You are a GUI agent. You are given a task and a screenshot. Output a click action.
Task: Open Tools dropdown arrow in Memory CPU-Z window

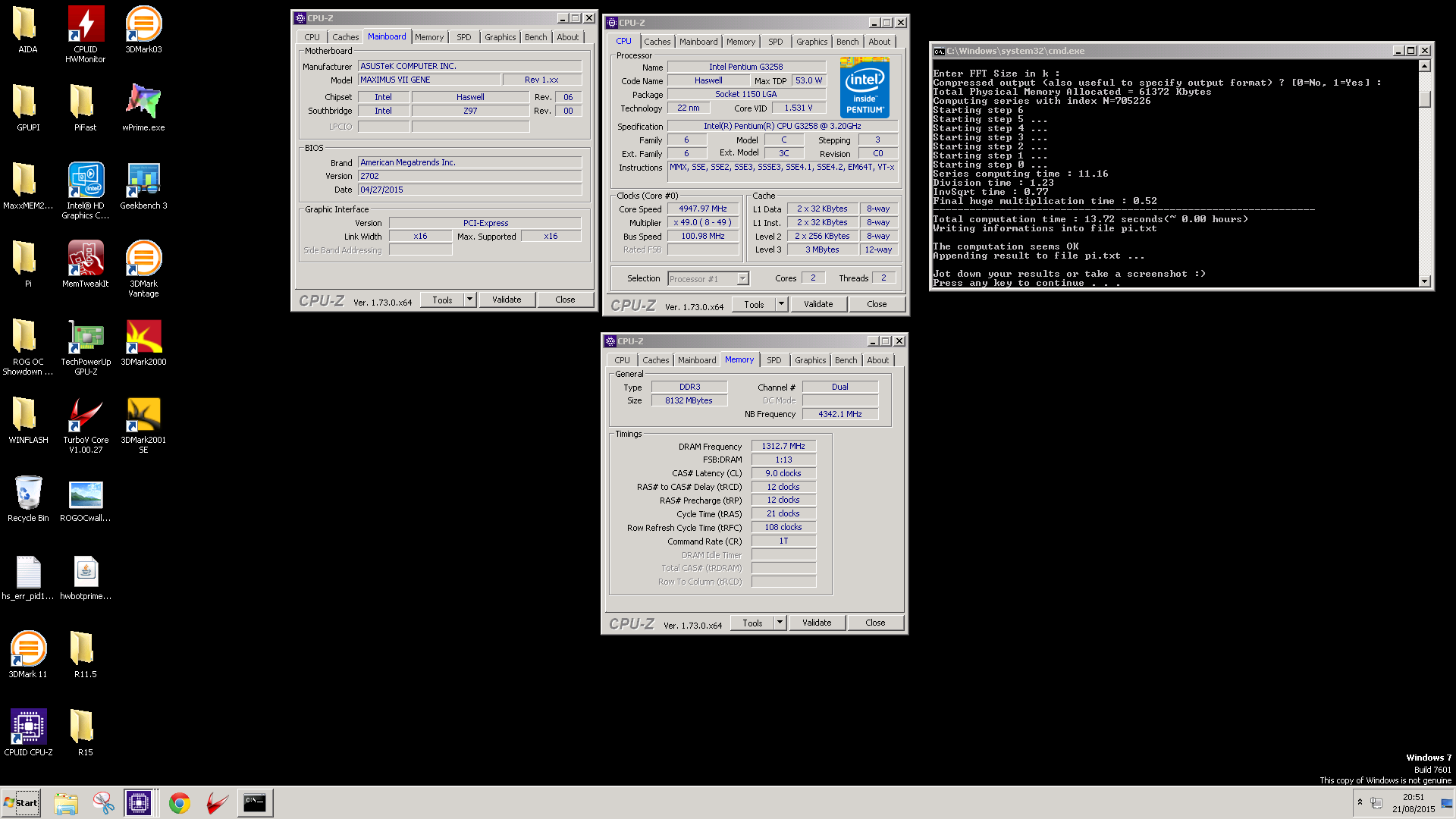[780, 623]
